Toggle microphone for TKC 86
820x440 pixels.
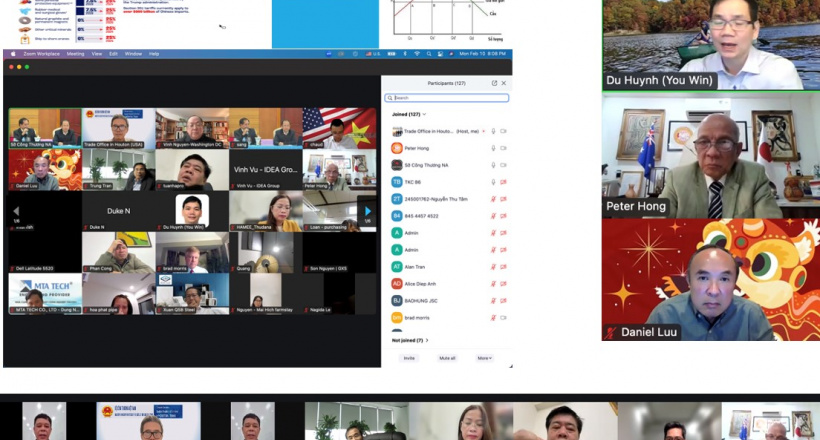click(x=493, y=182)
